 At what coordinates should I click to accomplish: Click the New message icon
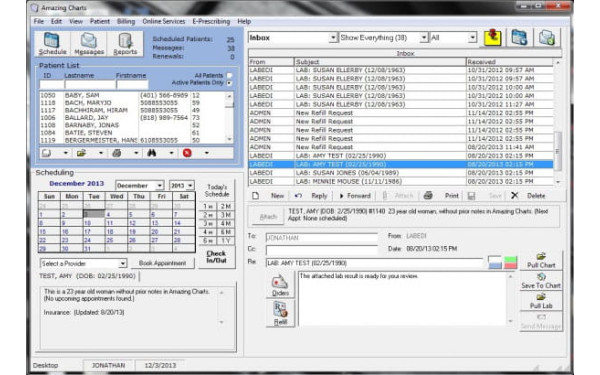255,196
